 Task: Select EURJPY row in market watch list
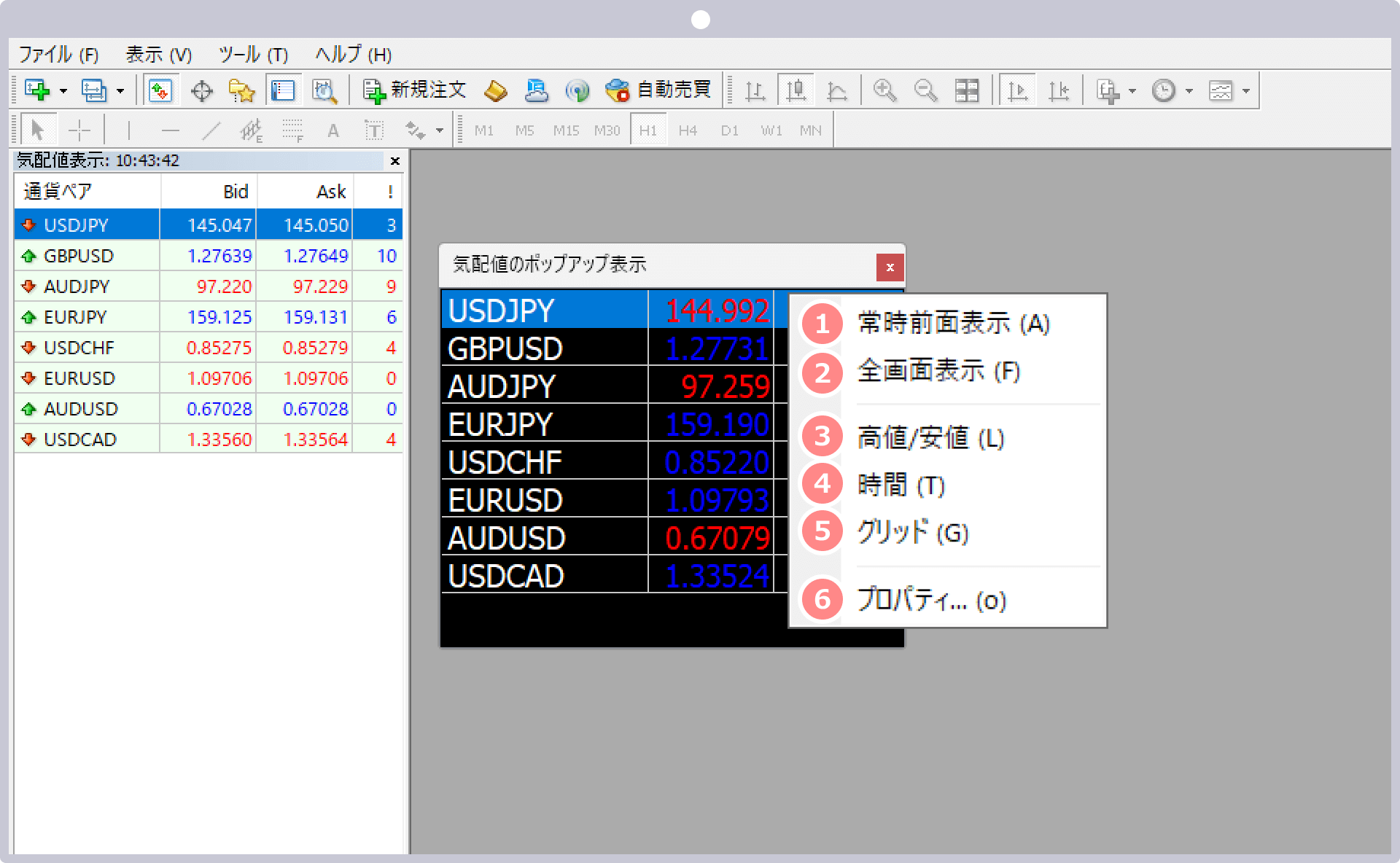click(x=209, y=317)
